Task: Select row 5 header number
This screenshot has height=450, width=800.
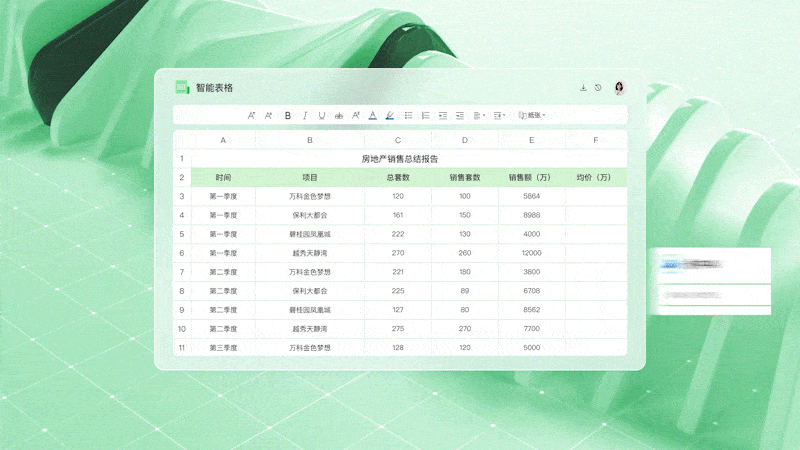Action: tap(182, 234)
